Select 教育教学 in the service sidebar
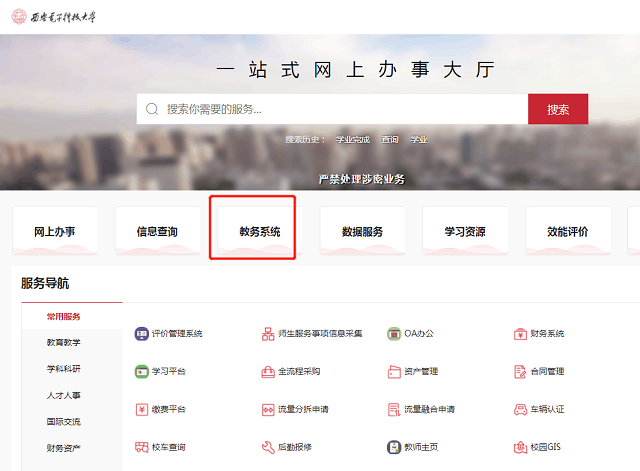Image resolution: width=640 pixels, height=471 pixels. pyautogui.click(x=63, y=342)
